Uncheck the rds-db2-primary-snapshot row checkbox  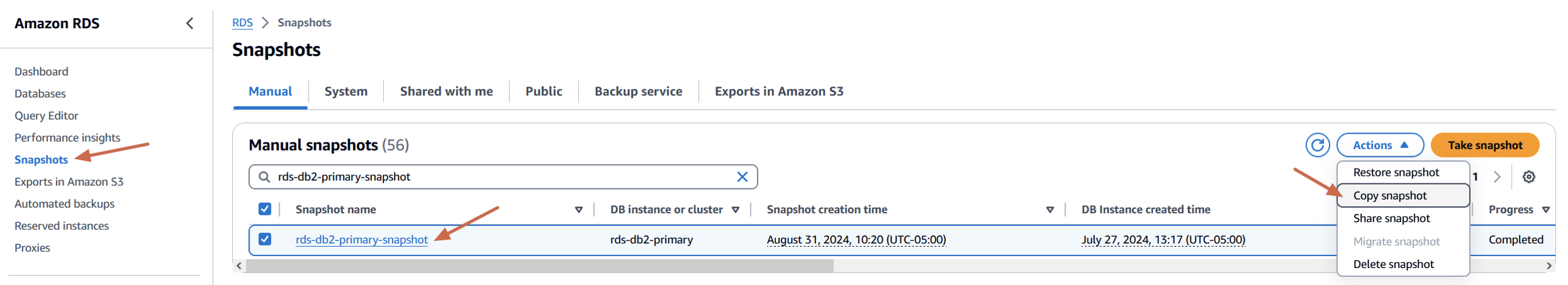265,239
